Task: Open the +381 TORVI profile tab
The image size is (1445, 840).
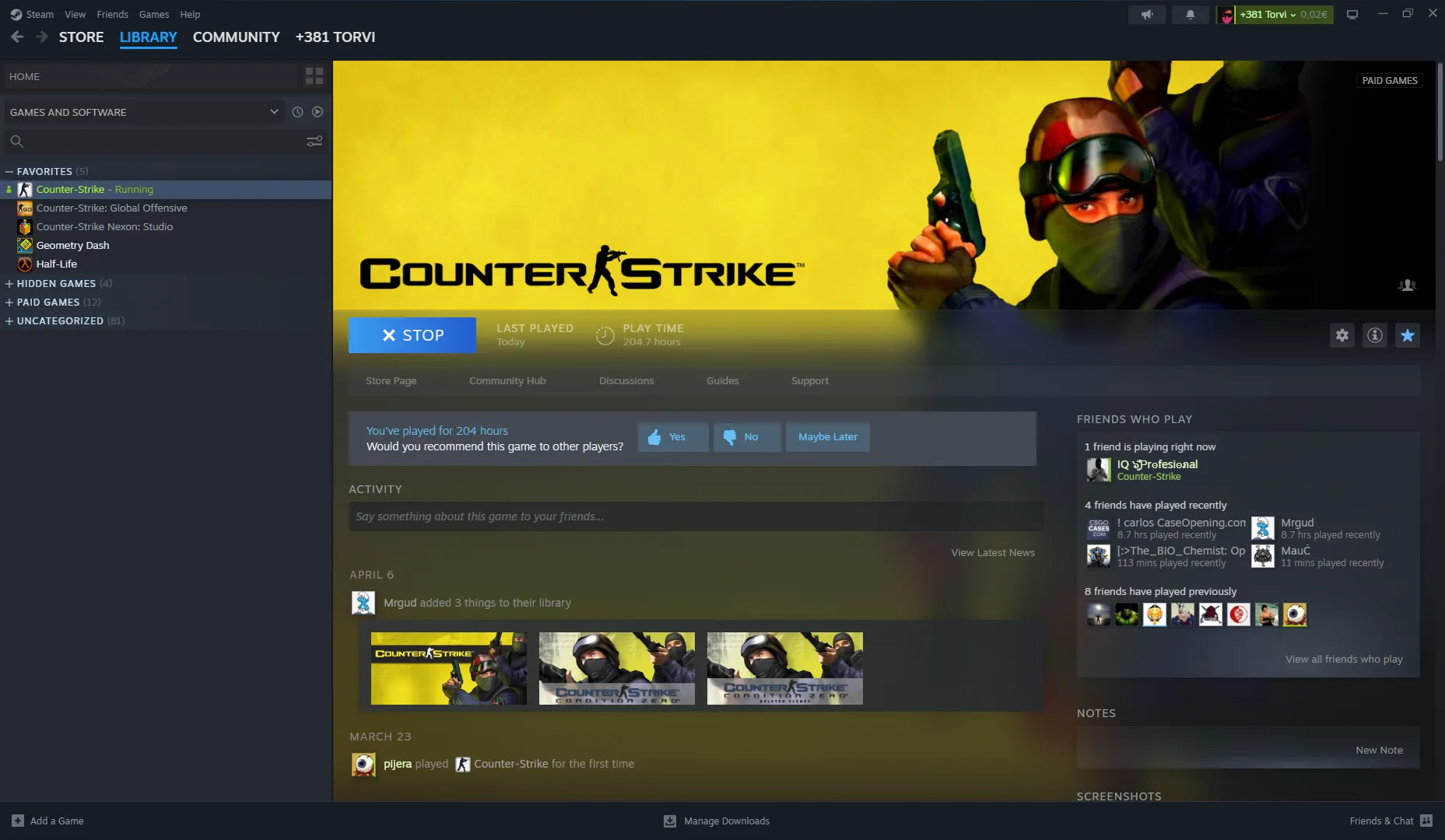Action: pos(335,37)
